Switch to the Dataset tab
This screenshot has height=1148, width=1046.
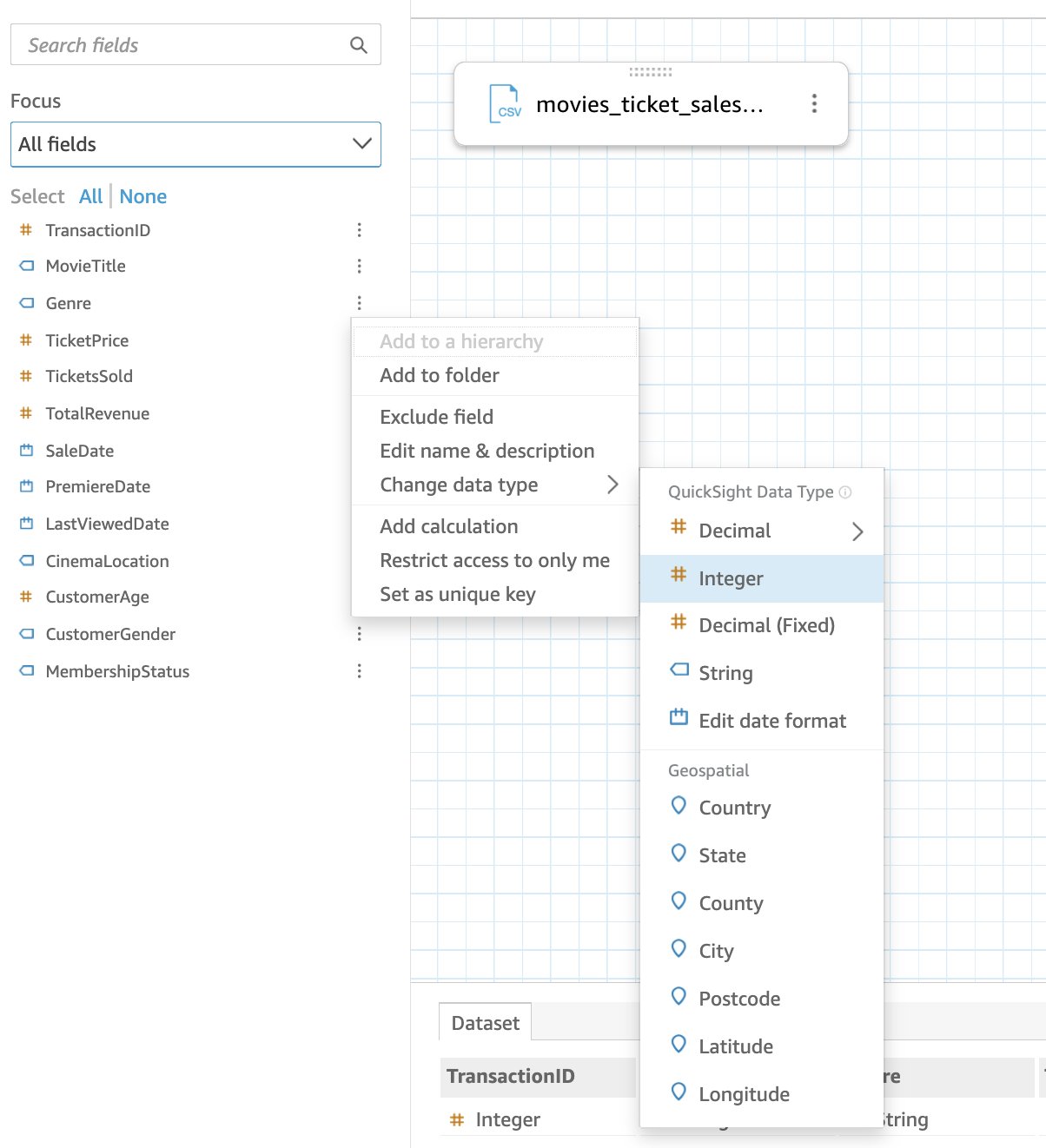485,1023
